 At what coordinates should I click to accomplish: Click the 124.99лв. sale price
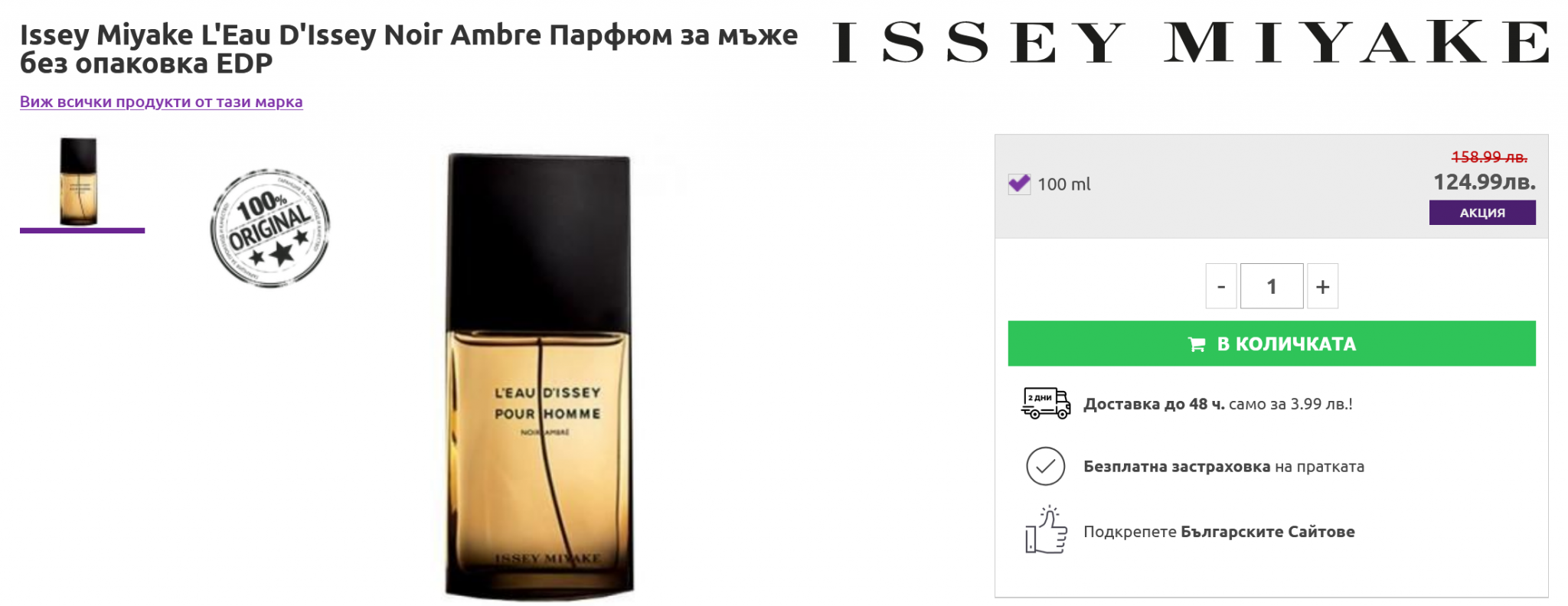tap(1485, 182)
